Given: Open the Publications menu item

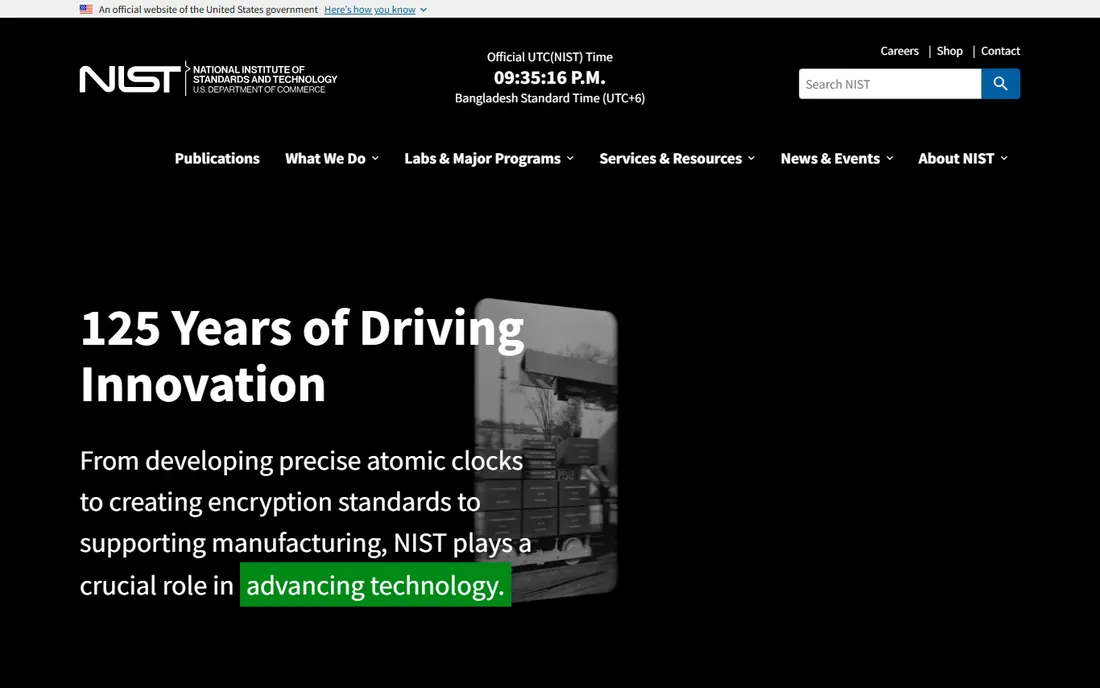Looking at the screenshot, I should (217, 158).
